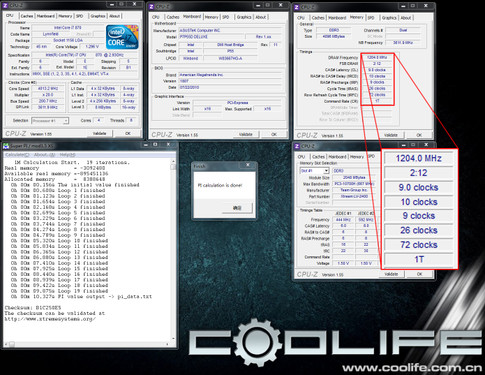
Task: Open the Calculate menu in Super PI
Action: pos(17,155)
